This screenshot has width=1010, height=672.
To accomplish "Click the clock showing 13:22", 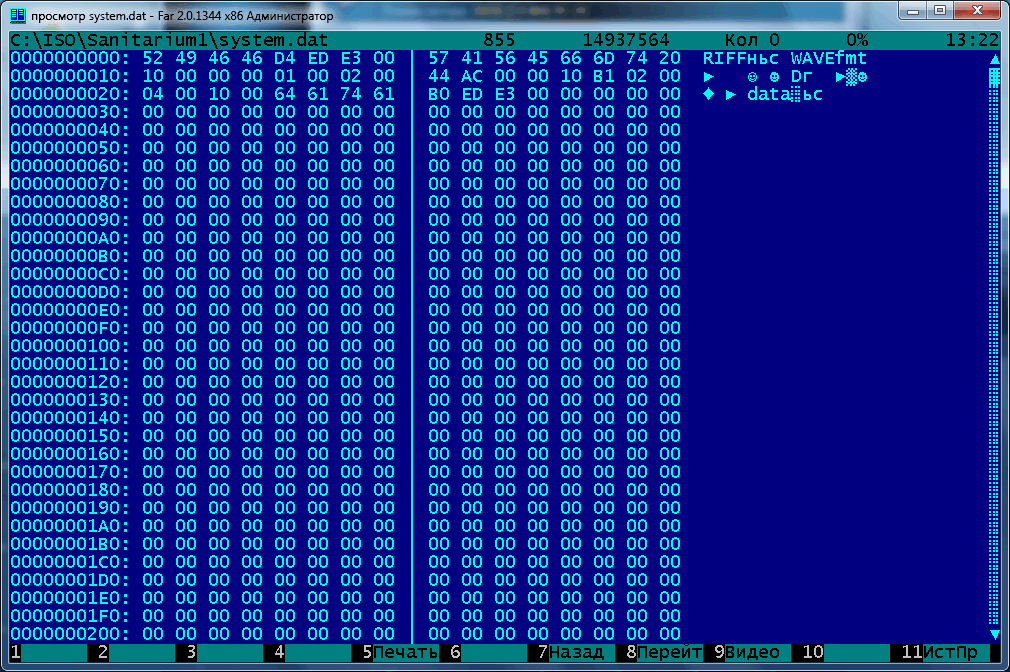I will (972, 40).
